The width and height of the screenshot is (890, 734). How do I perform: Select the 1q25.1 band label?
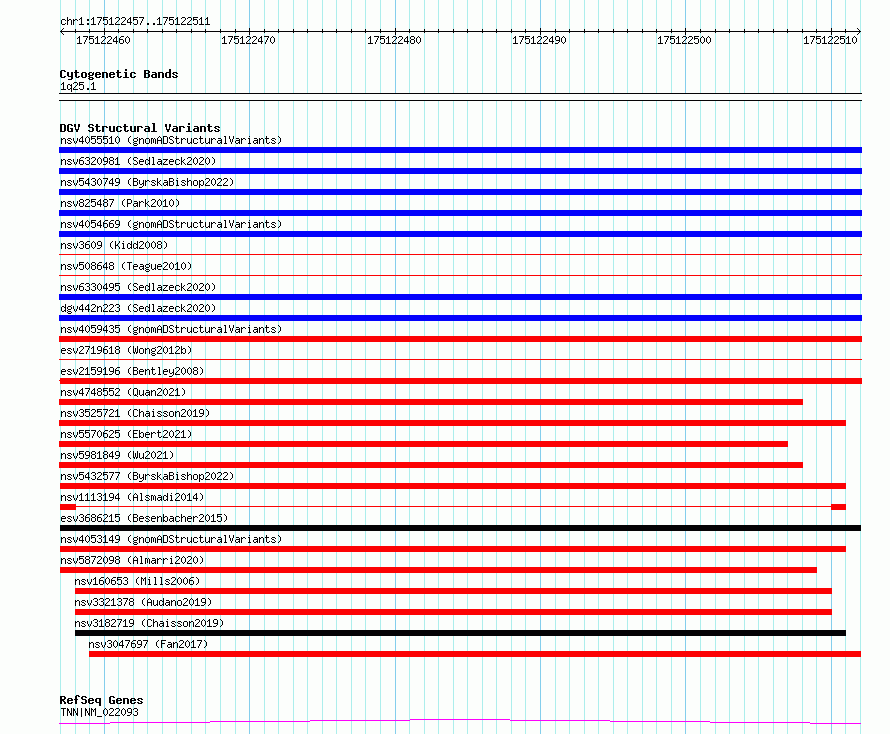pyautogui.click(x=78, y=86)
